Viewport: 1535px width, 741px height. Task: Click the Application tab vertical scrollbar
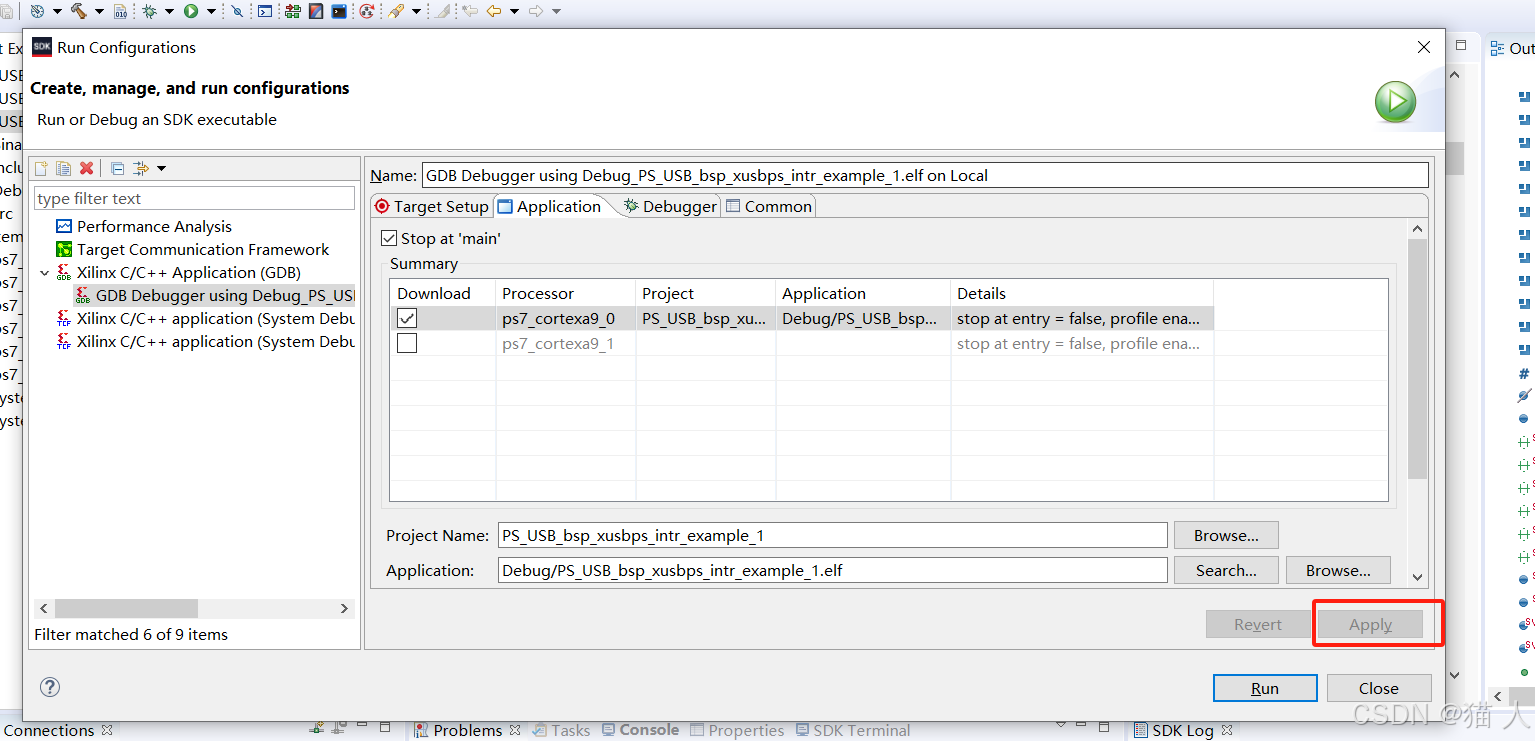(x=1417, y=359)
